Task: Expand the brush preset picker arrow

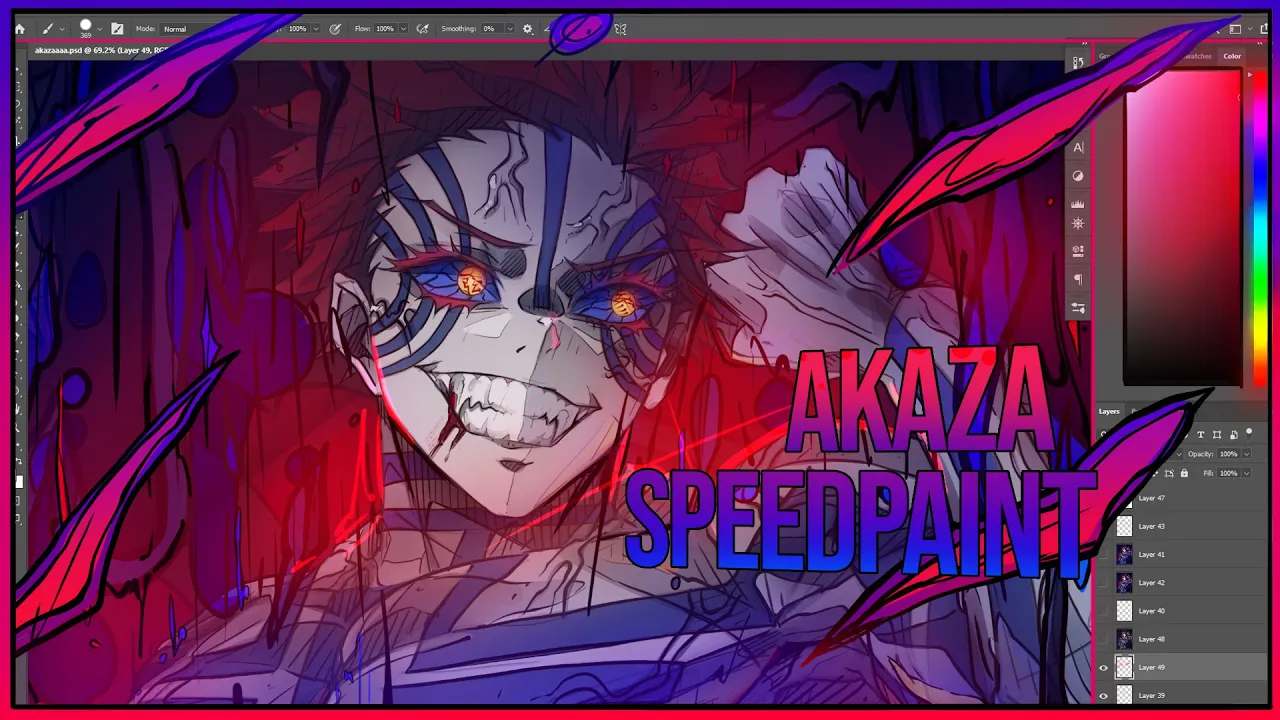Action: [x=100, y=29]
